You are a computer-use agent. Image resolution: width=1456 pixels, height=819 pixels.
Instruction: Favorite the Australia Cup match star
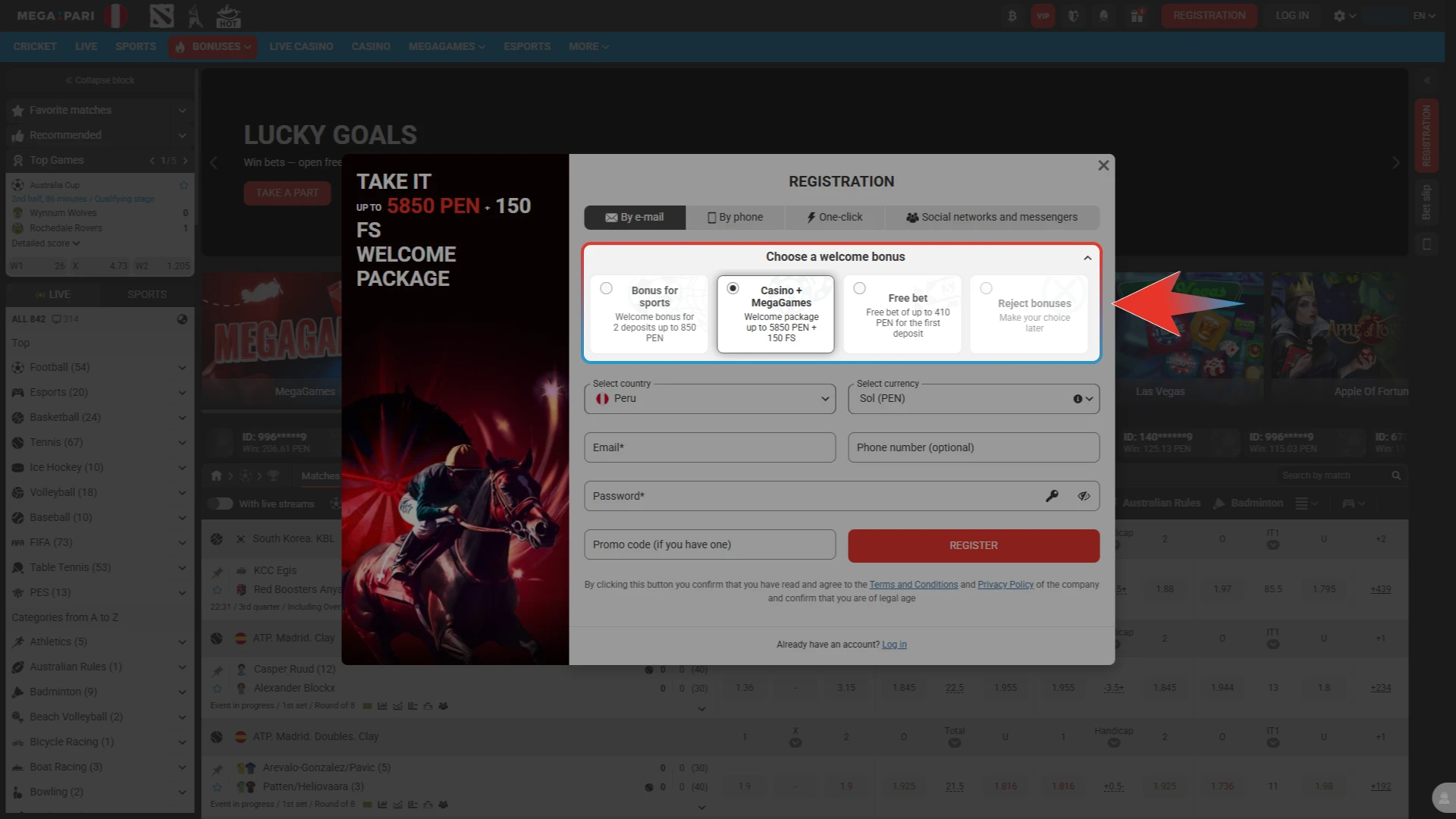pos(184,185)
